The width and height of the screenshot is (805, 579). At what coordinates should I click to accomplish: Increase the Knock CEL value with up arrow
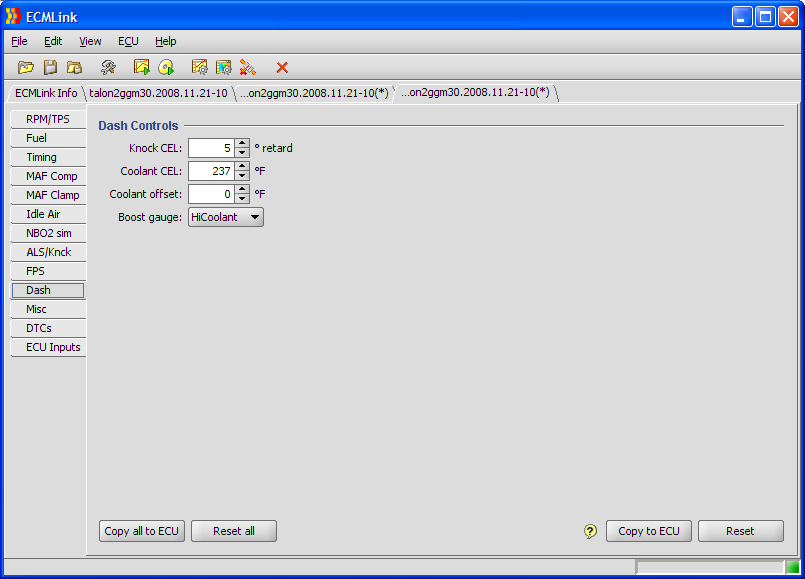tap(242, 143)
